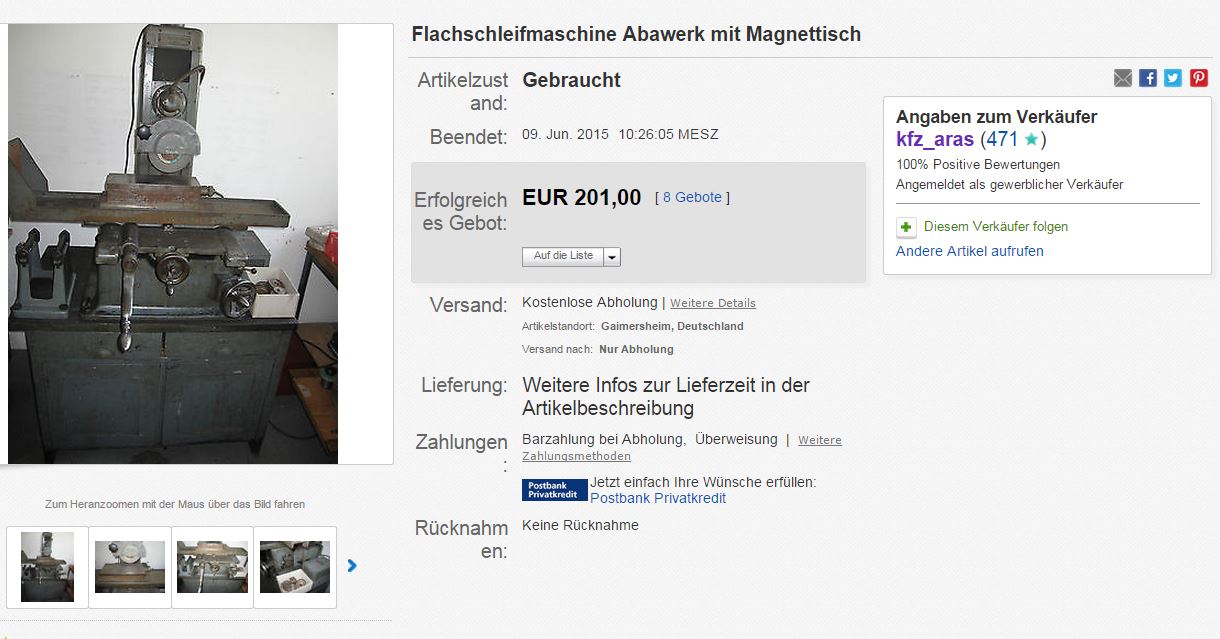
Task: Show next thumbnails with blue arrow
Action: click(x=352, y=566)
